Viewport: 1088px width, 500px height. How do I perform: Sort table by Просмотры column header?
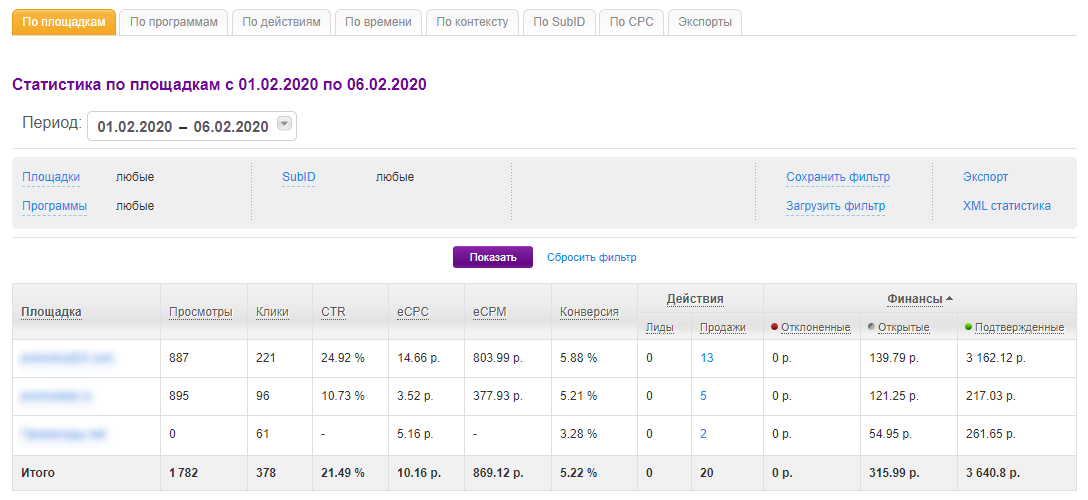point(200,312)
